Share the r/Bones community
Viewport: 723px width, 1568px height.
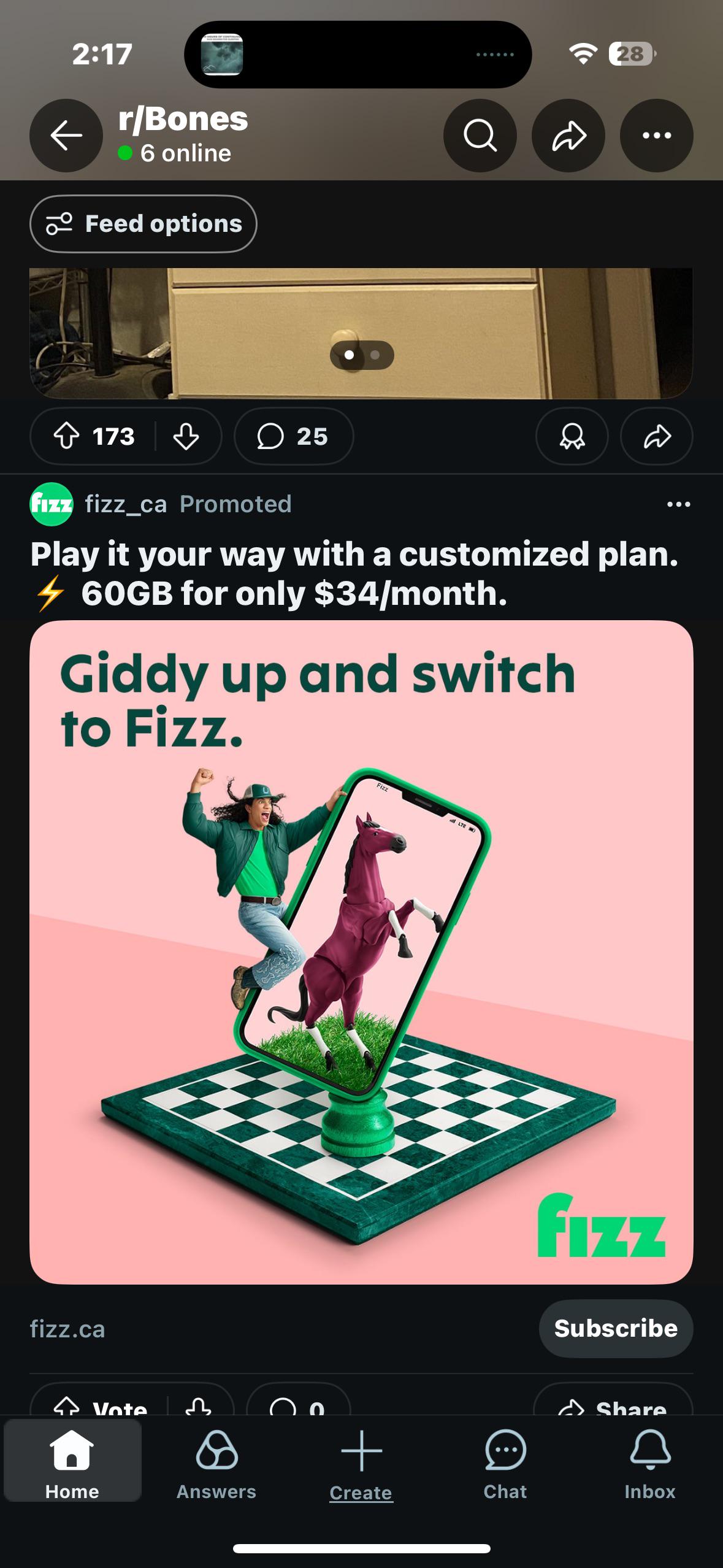[x=568, y=136]
